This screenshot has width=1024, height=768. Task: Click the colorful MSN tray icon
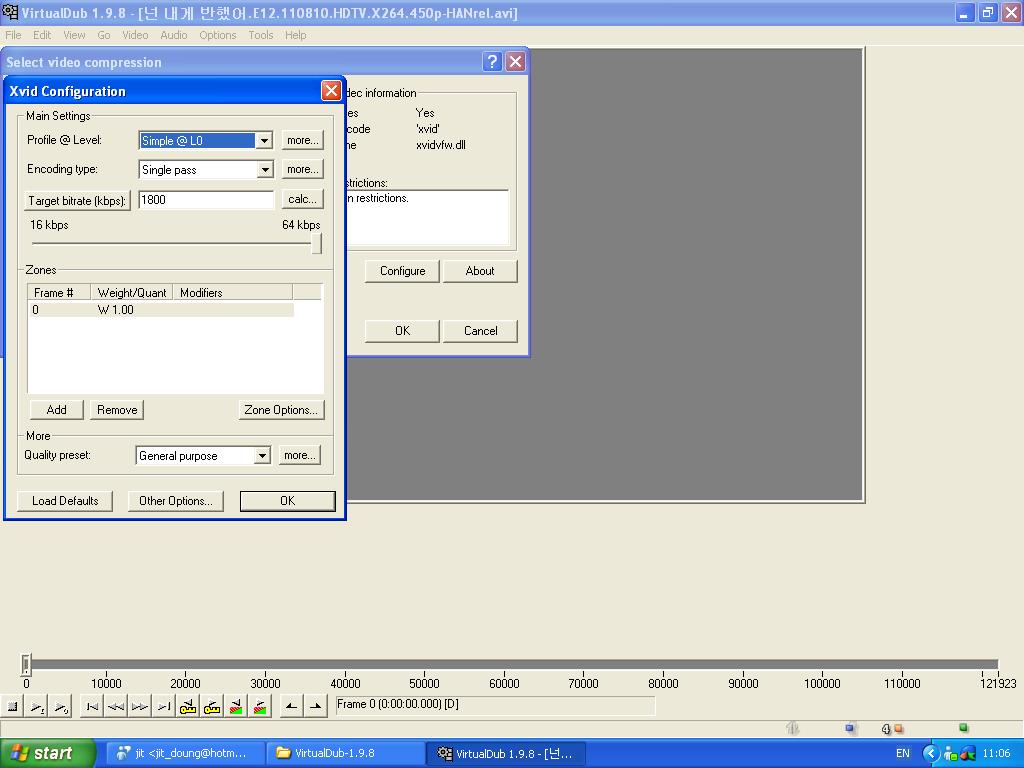[967, 754]
